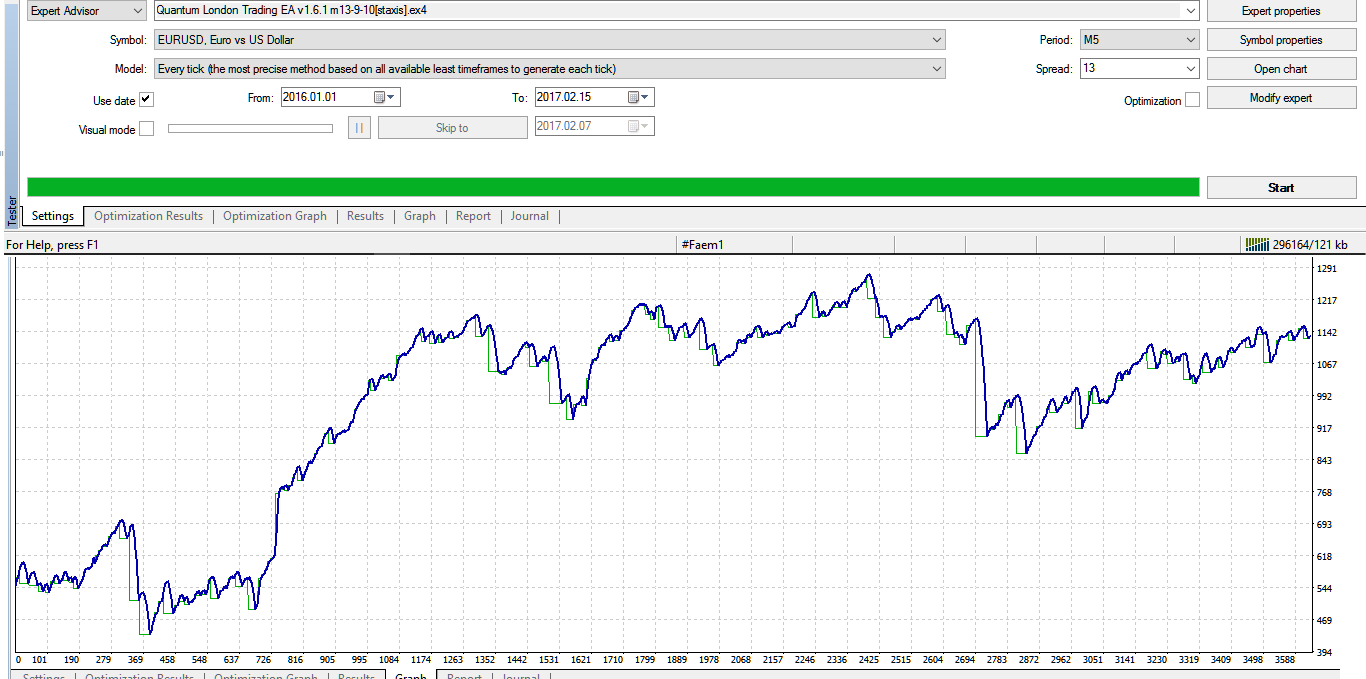Click the pause button beside Skip to

click(359, 128)
